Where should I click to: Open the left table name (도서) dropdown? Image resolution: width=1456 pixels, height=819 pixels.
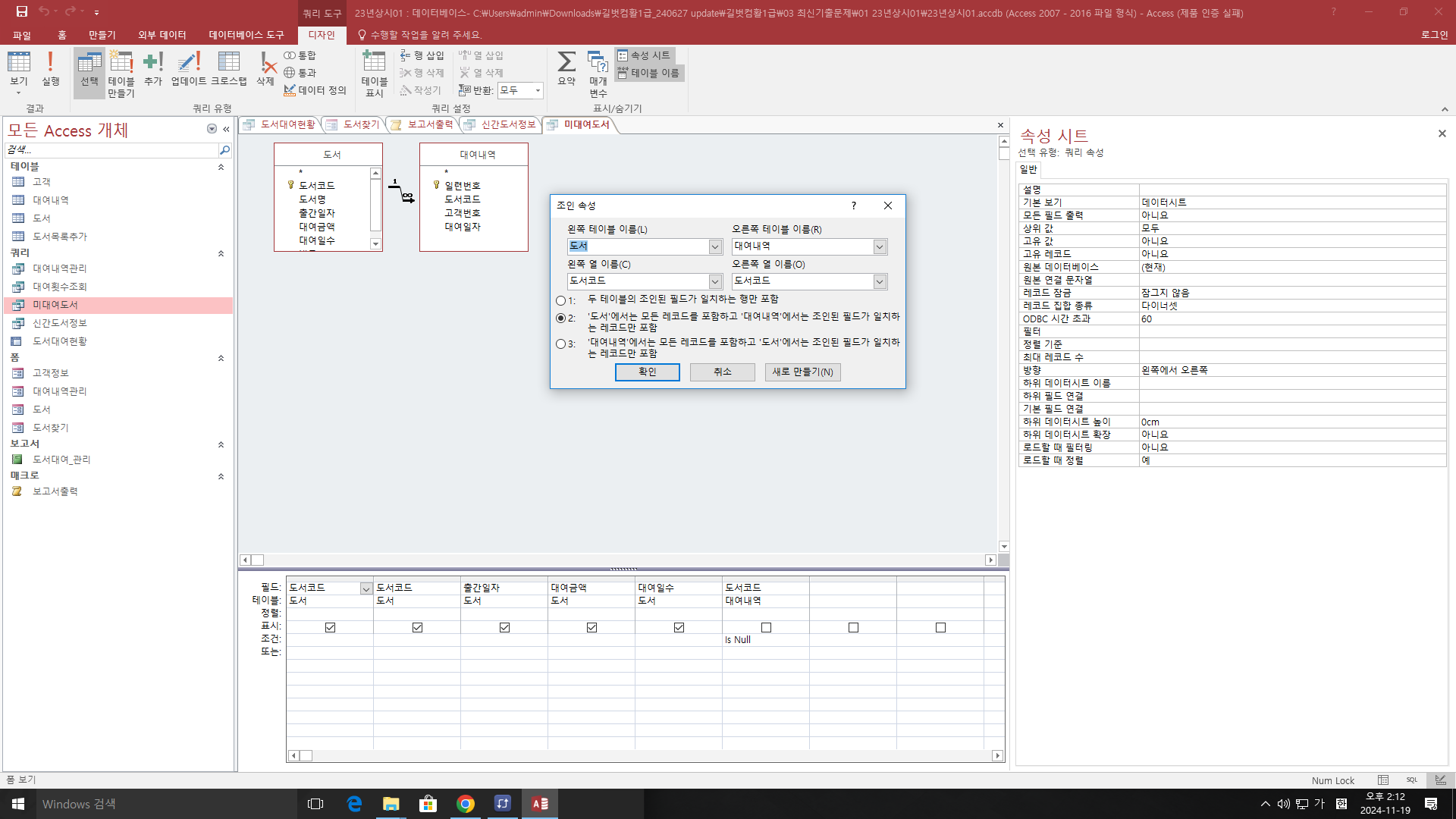coord(715,246)
